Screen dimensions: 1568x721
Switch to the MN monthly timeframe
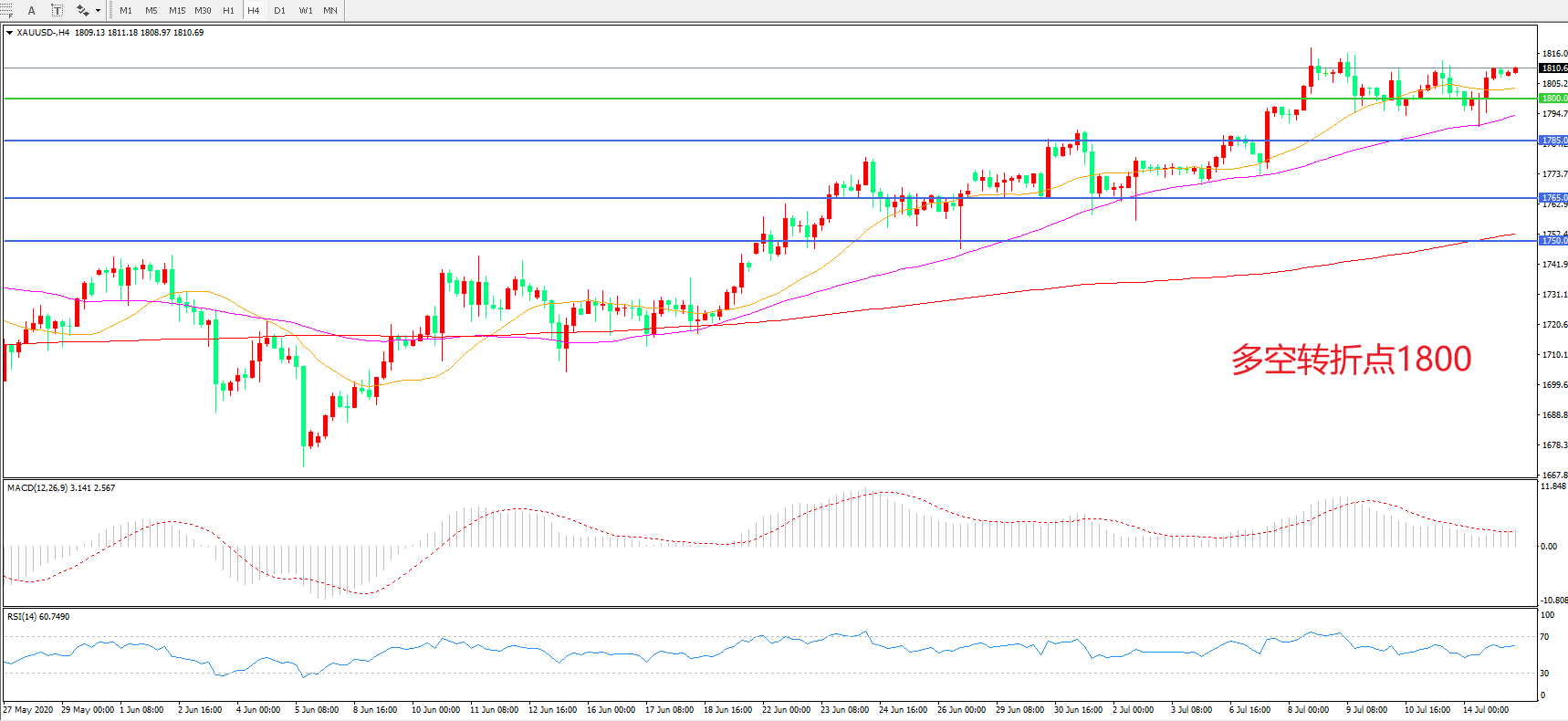tap(330, 11)
